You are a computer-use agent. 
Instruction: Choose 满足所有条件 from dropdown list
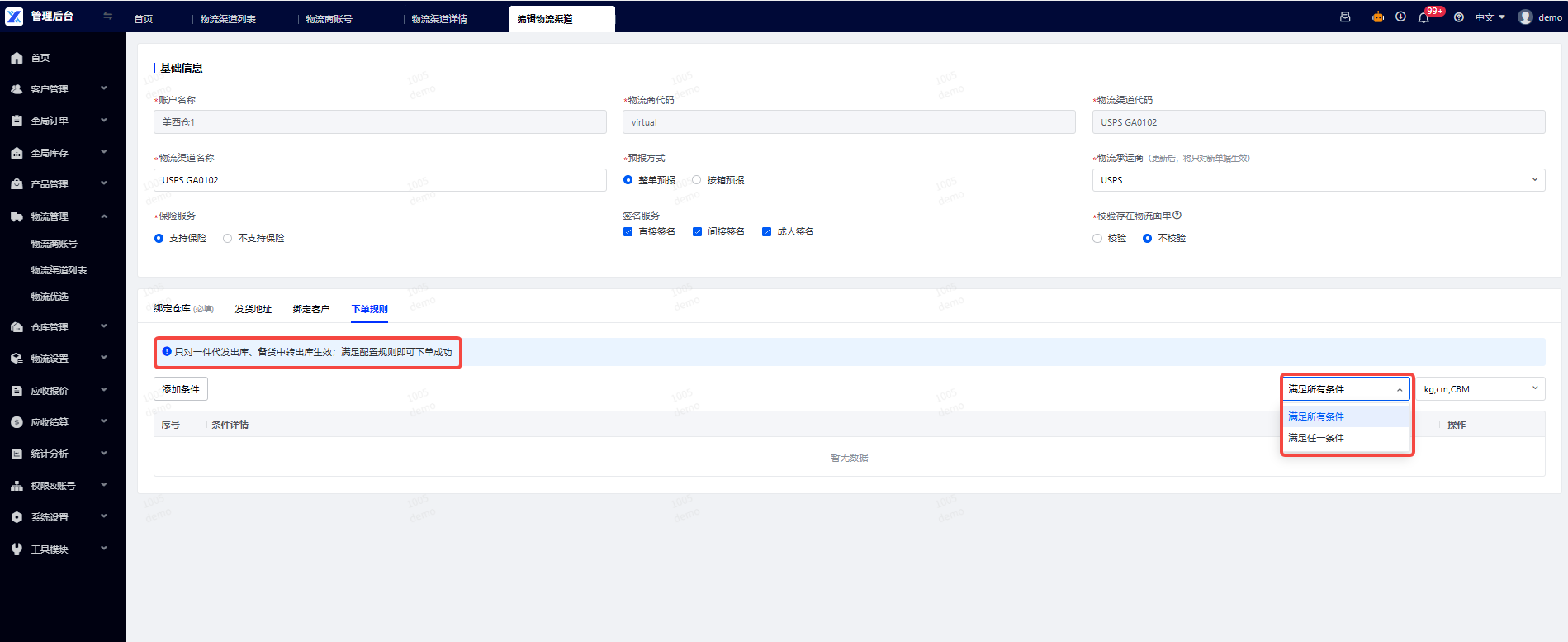pos(1346,416)
